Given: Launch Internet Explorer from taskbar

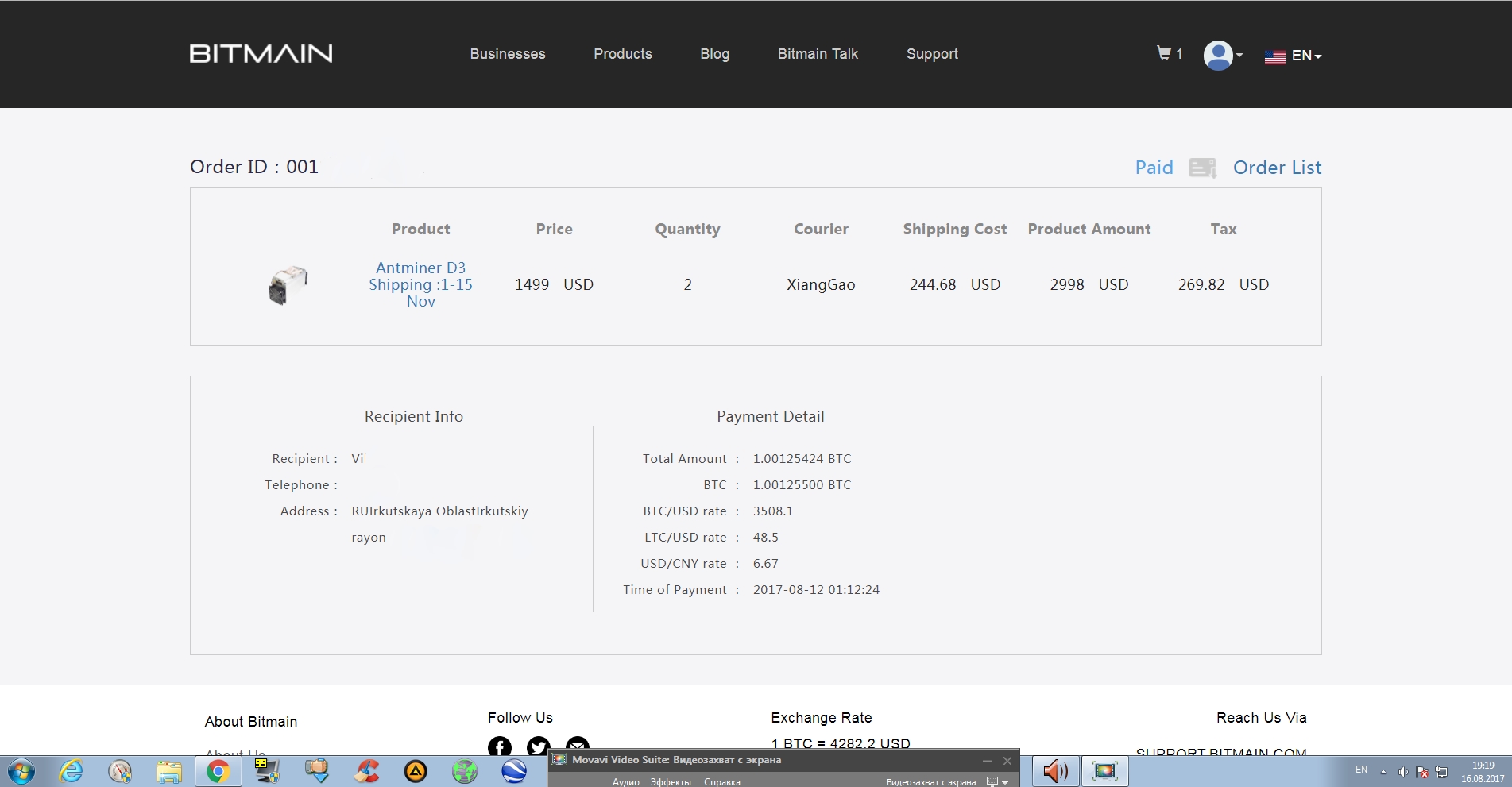Looking at the screenshot, I should 71,771.
